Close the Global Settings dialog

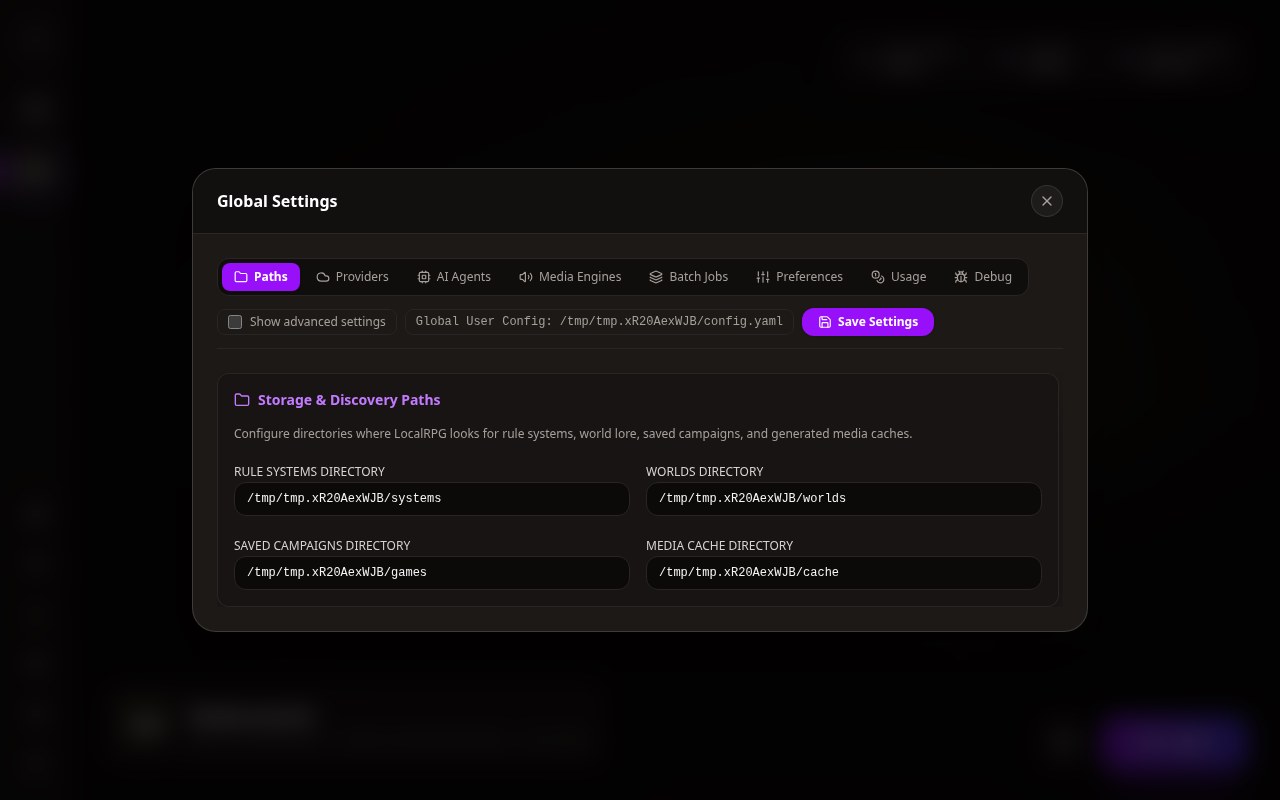tap(1047, 201)
